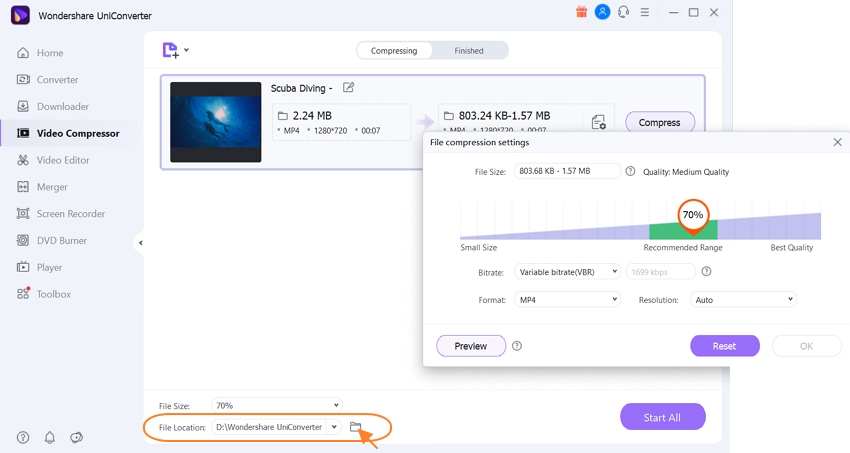Click the Small Size end of slider
The width and height of the screenshot is (850, 453).
[x=479, y=247]
